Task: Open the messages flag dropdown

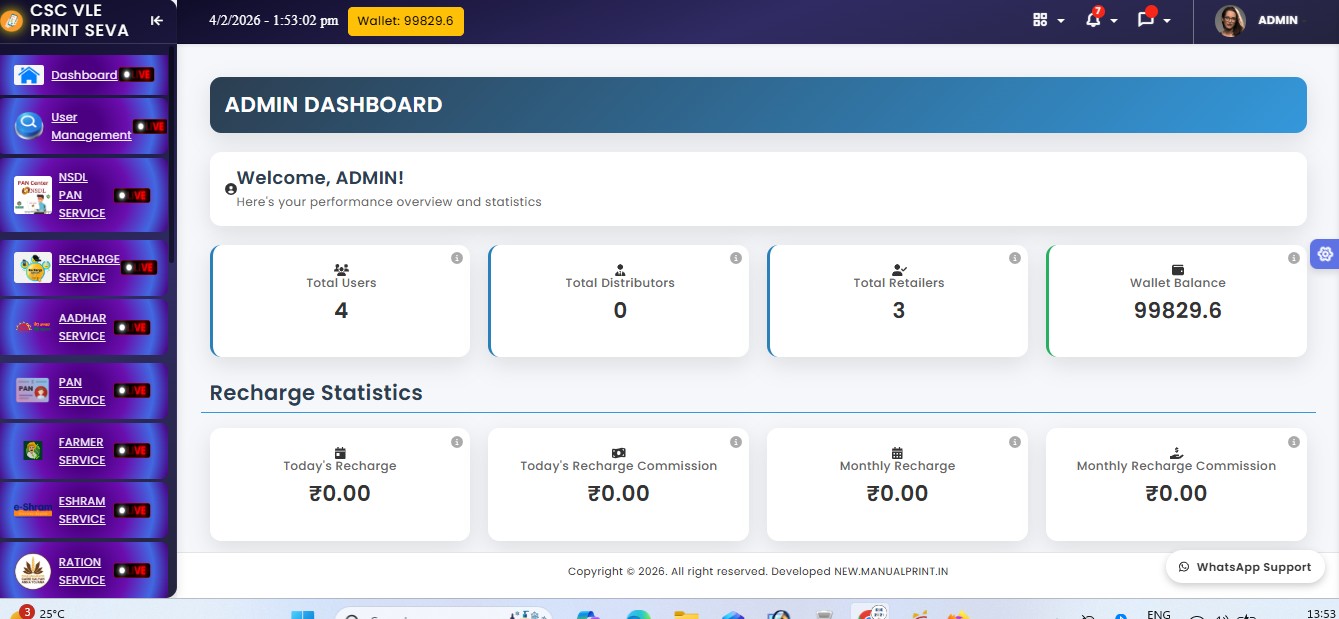Action: [1152, 20]
